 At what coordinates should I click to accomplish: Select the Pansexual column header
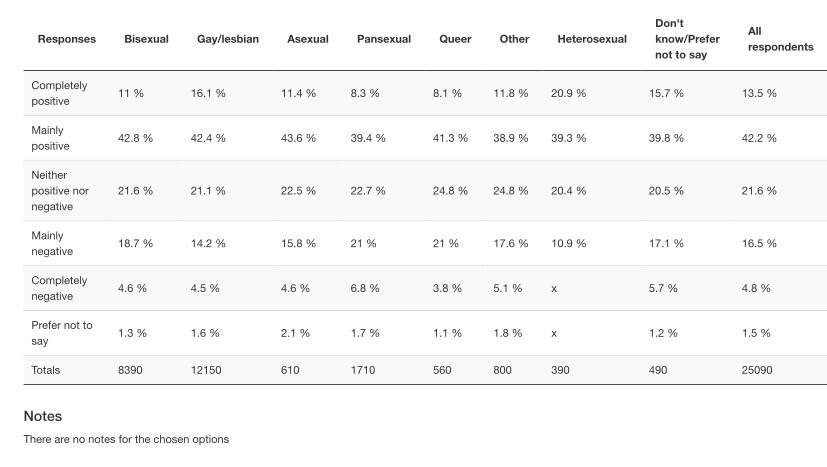pyautogui.click(x=383, y=39)
